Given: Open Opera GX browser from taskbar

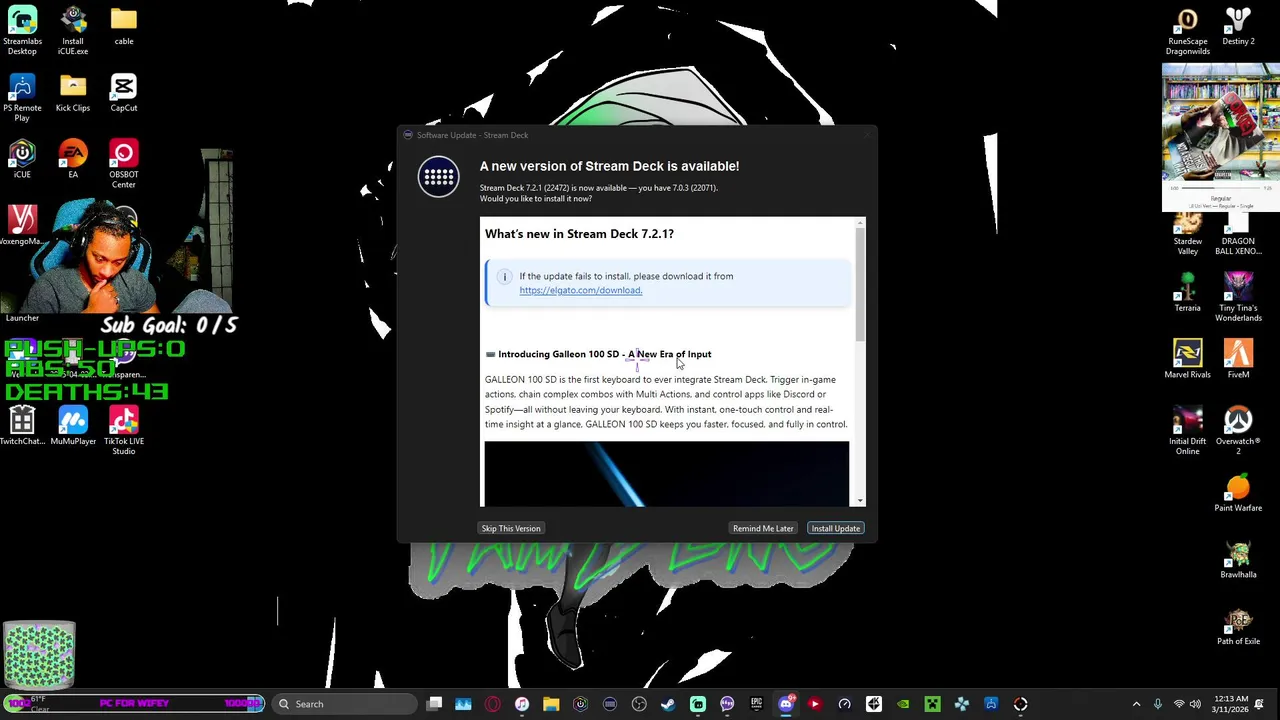Looking at the screenshot, I should [x=492, y=704].
